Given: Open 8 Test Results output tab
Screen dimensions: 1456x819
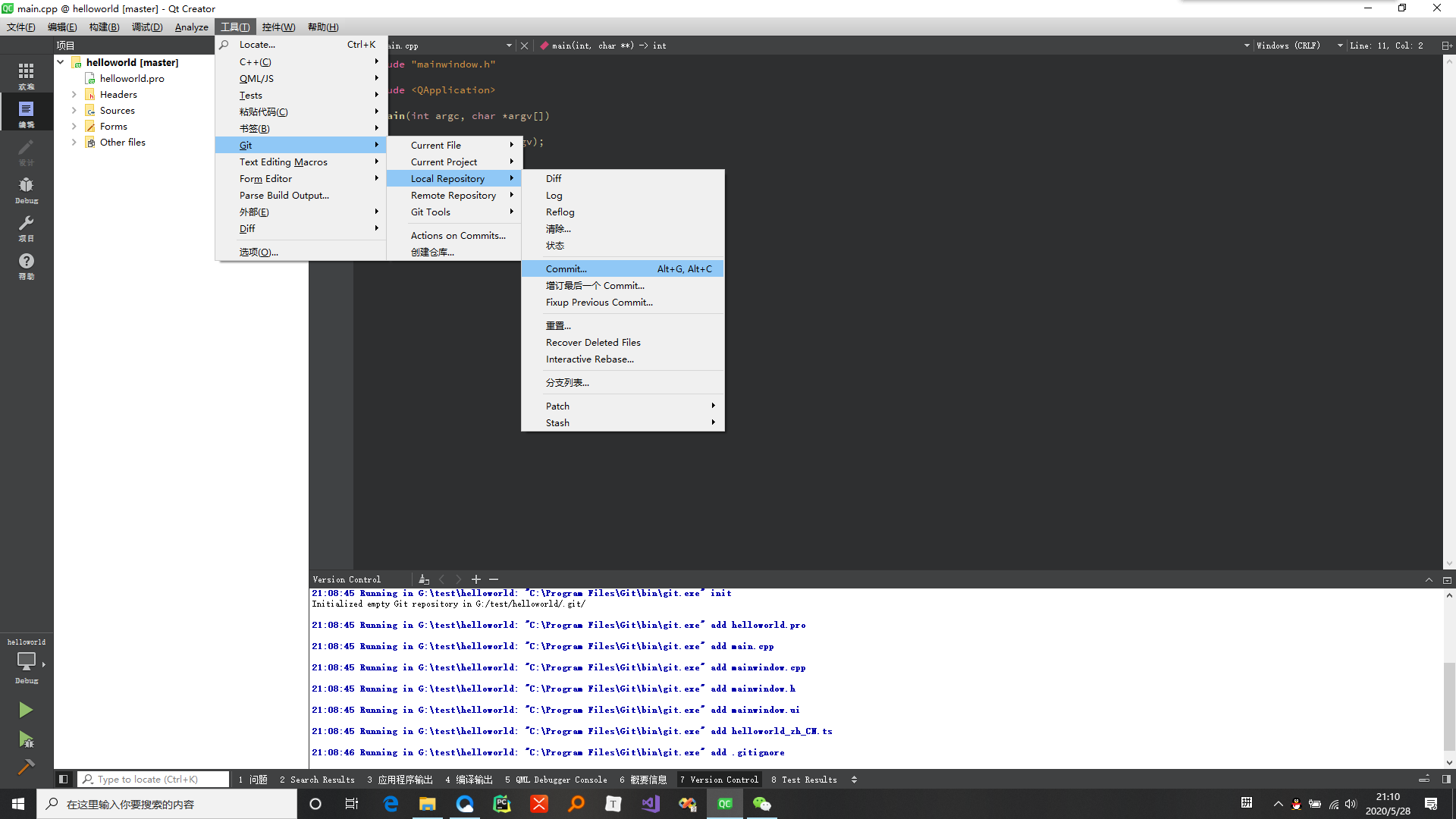Looking at the screenshot, I should tap(804, 780).
